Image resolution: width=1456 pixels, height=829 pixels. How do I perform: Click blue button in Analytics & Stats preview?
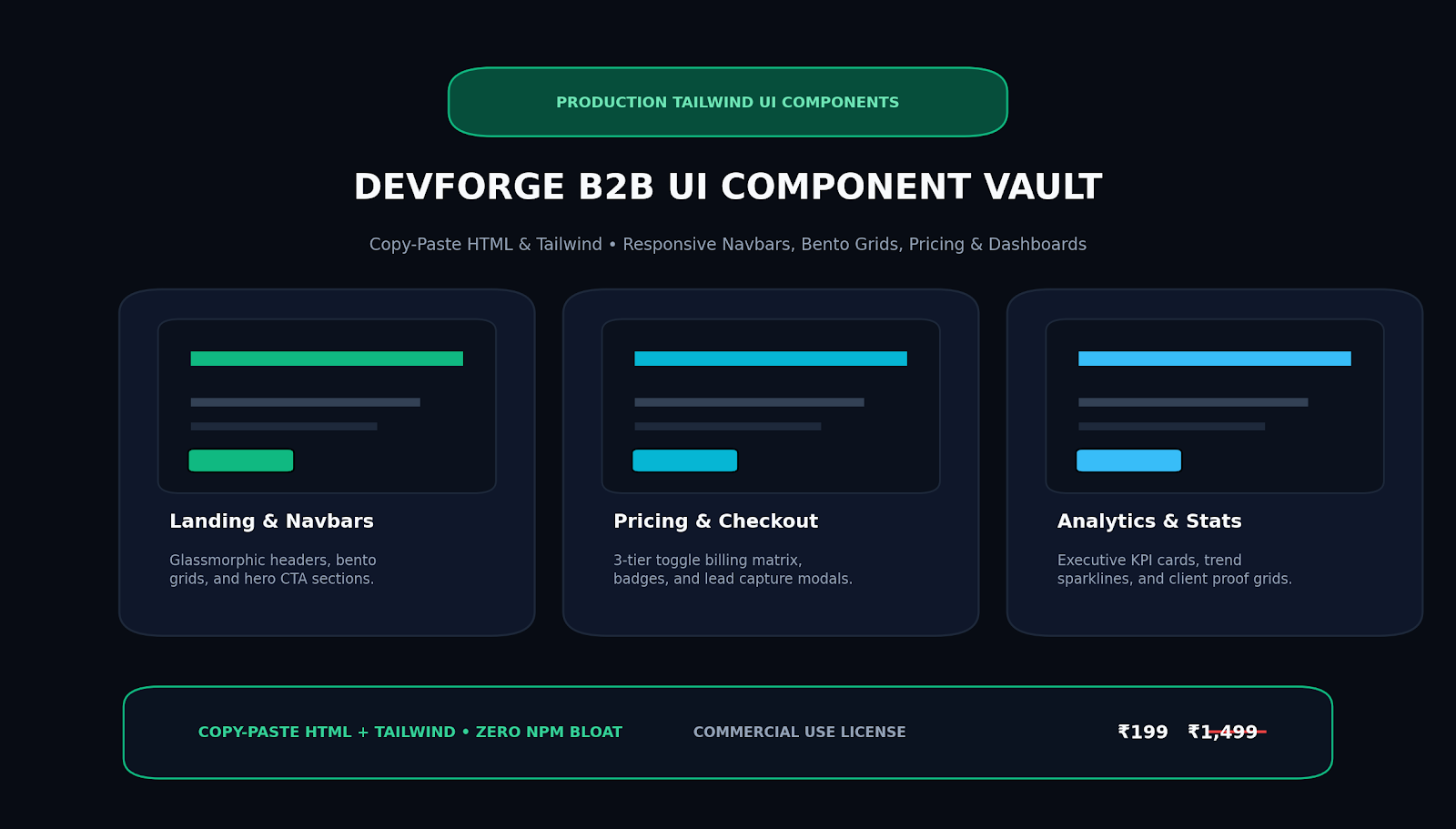pos(1129,460)
